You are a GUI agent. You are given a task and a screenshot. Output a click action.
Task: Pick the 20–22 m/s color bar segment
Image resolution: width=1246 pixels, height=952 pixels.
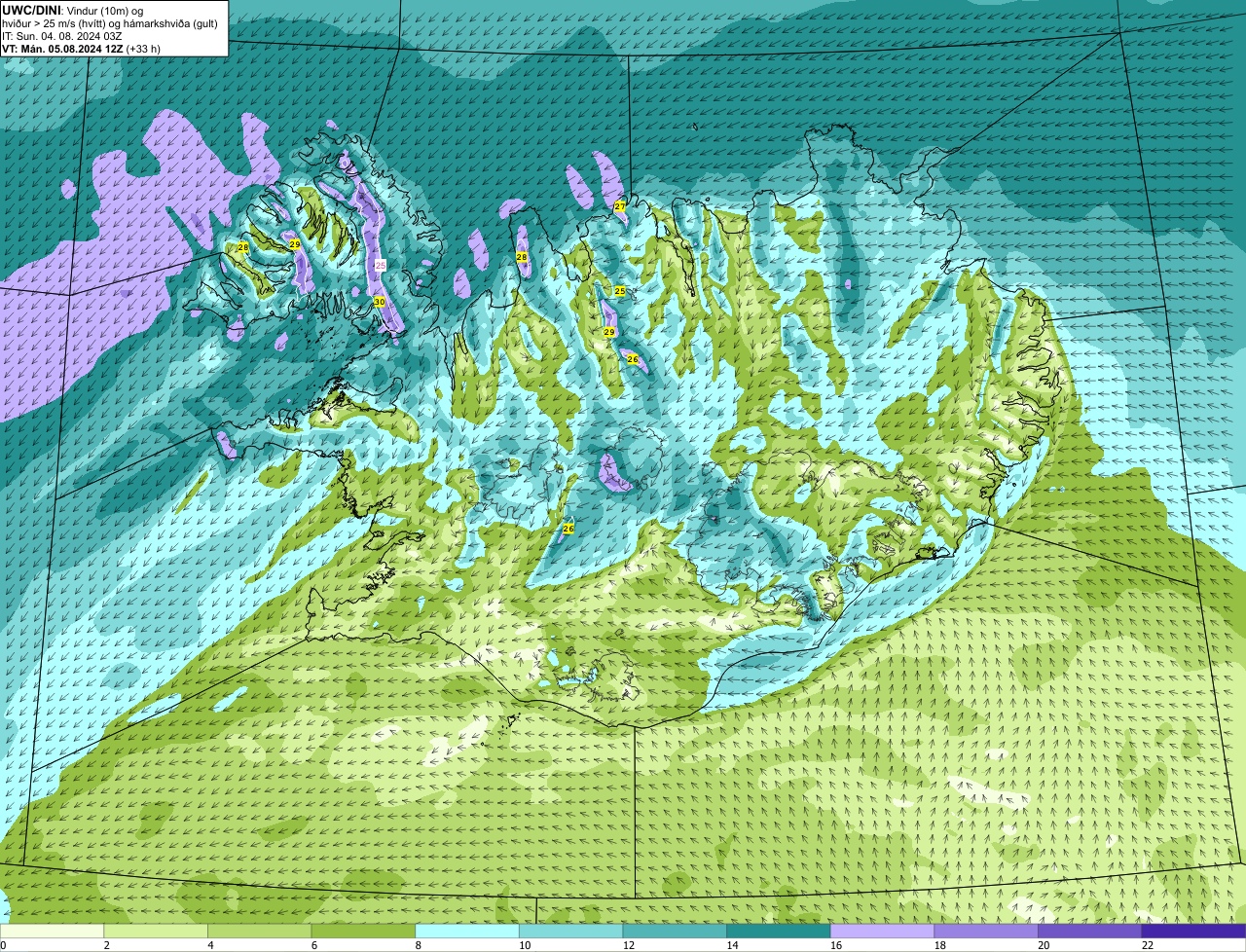click(1090, 931)
